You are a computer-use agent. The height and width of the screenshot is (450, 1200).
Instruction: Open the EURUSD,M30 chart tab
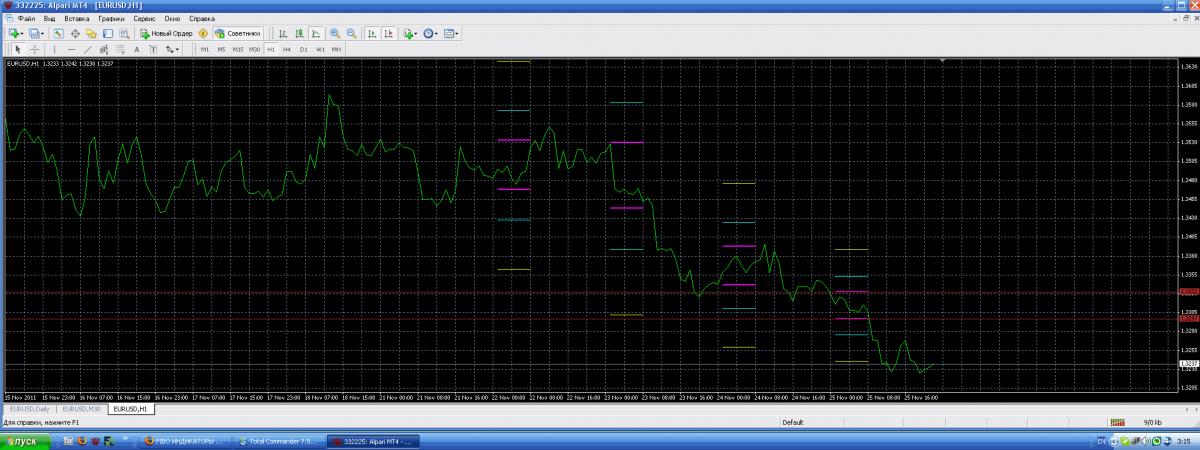click(81, 409)
